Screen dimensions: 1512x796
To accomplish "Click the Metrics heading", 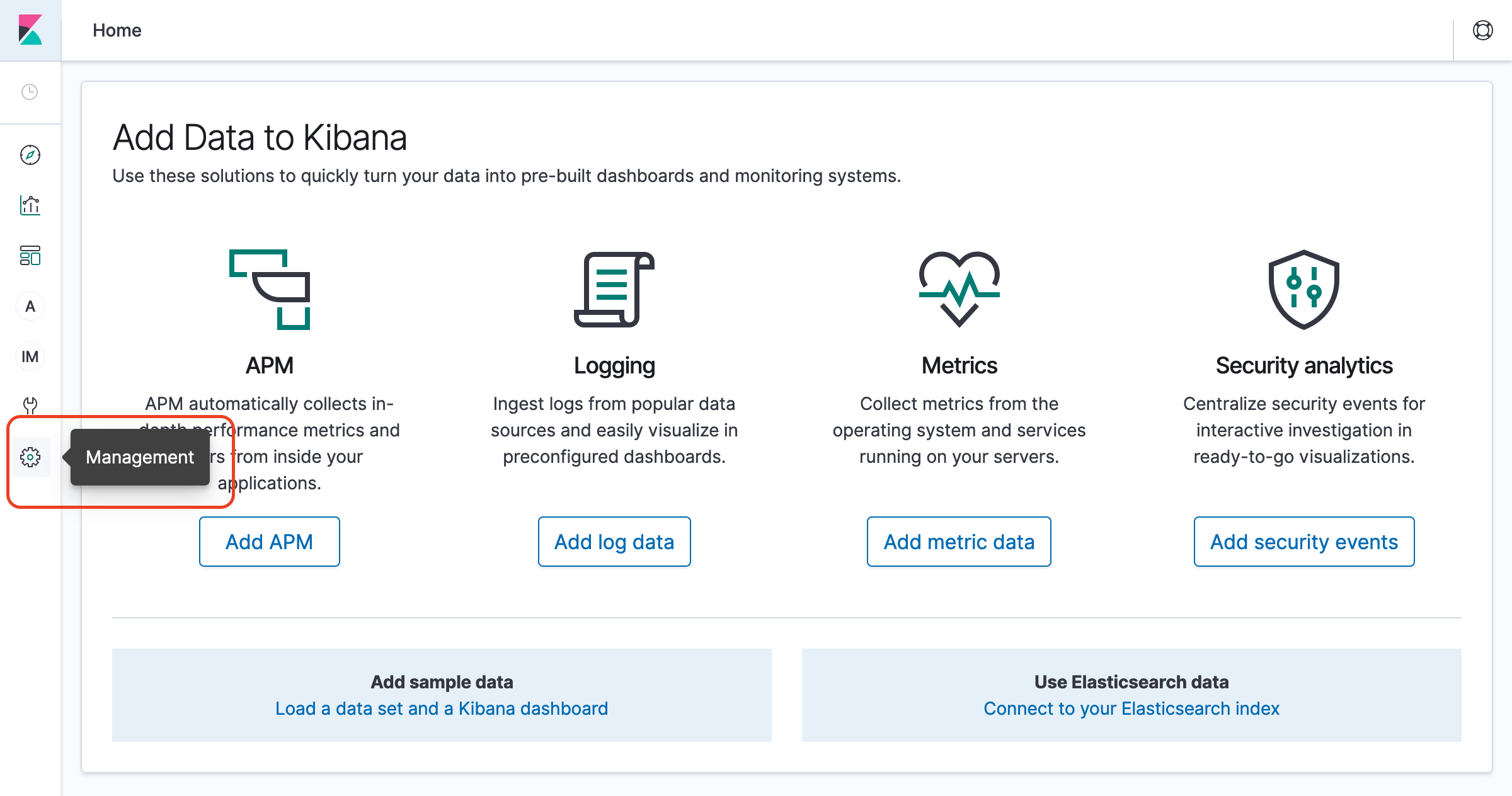I will pyautogui.click(x=959, y=365).
